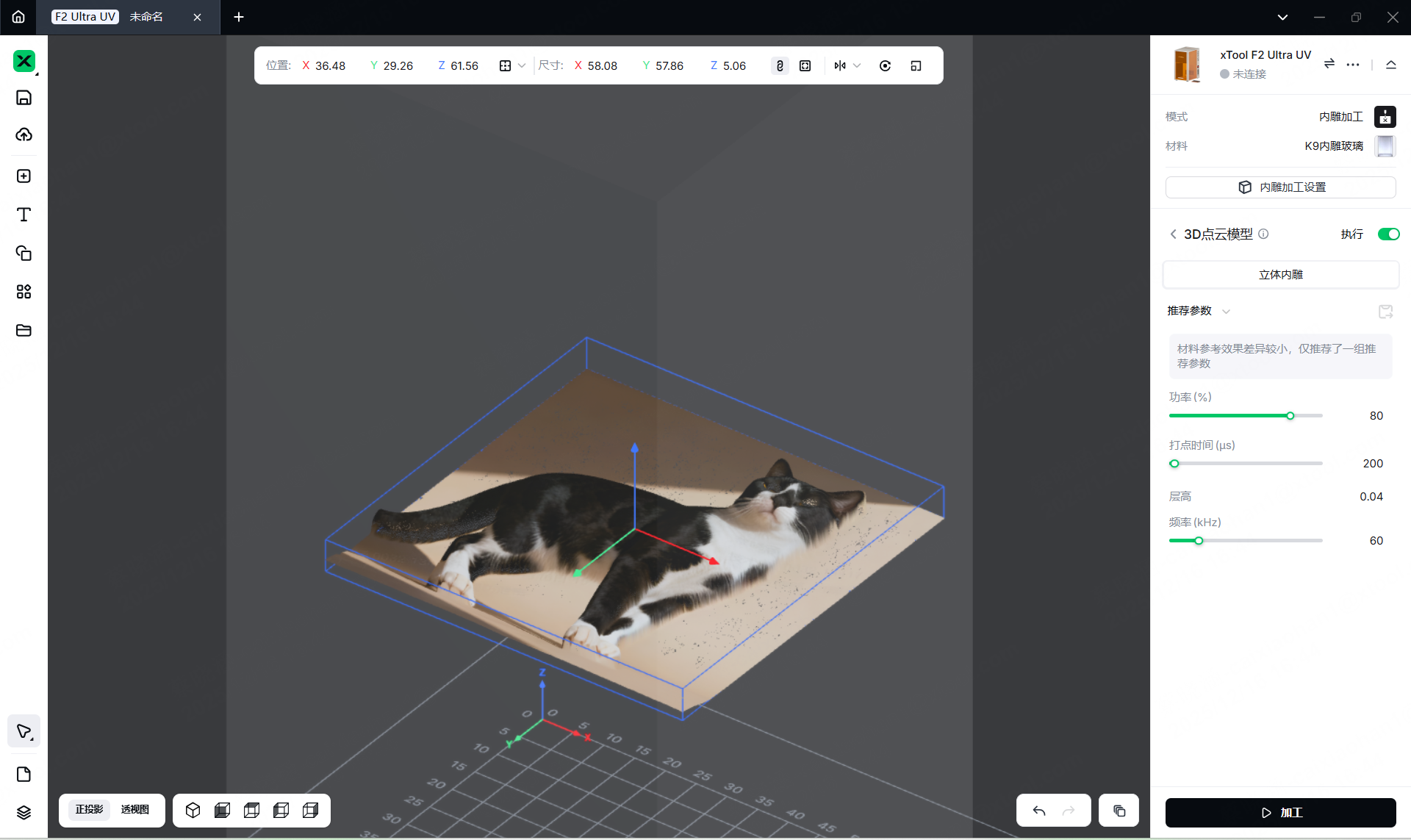Open the apps grid icon
Image resolution: width=1411 pixels, height=840 pixels.
point(24,292)
